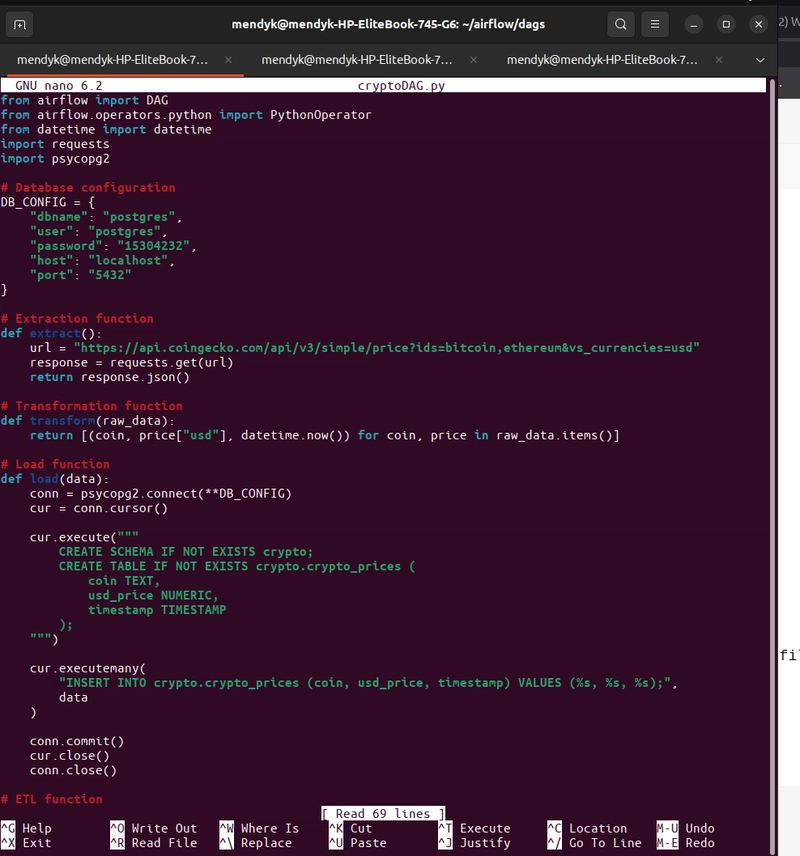800x856 pixels.
Task: Switch to the second terminal tab
Action: (x=357, y=60)
